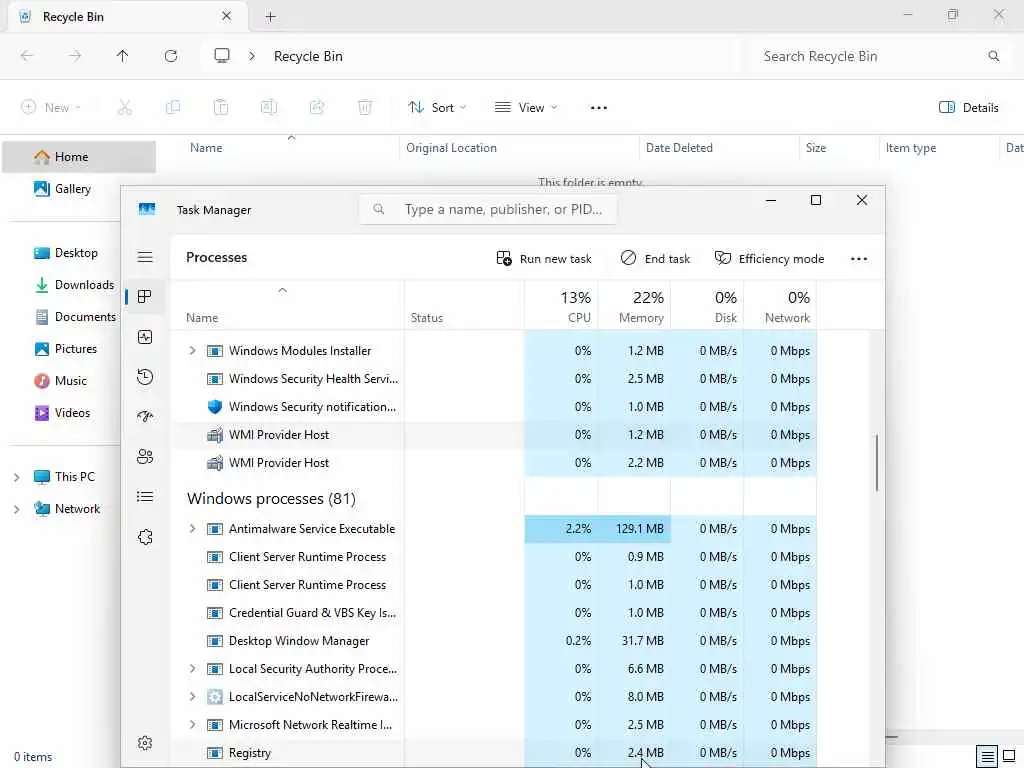Click the Copy icon in Explorer toolbar

click(x=173, y=108)
